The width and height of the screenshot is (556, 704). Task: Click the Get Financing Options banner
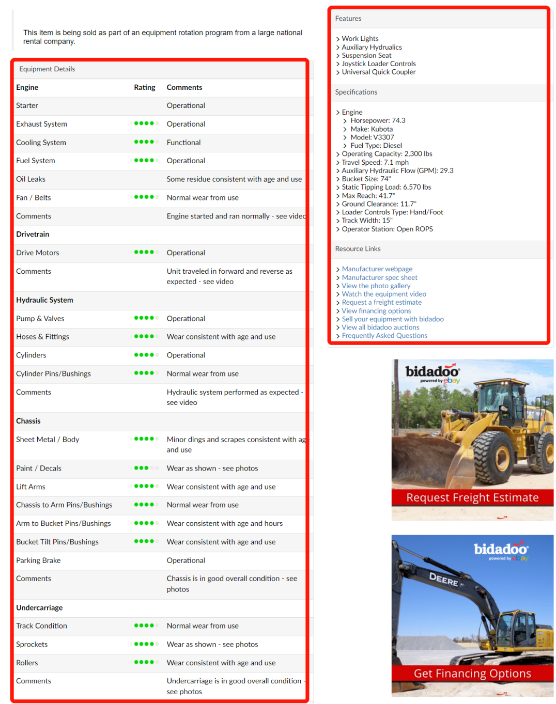coord(472,673)
